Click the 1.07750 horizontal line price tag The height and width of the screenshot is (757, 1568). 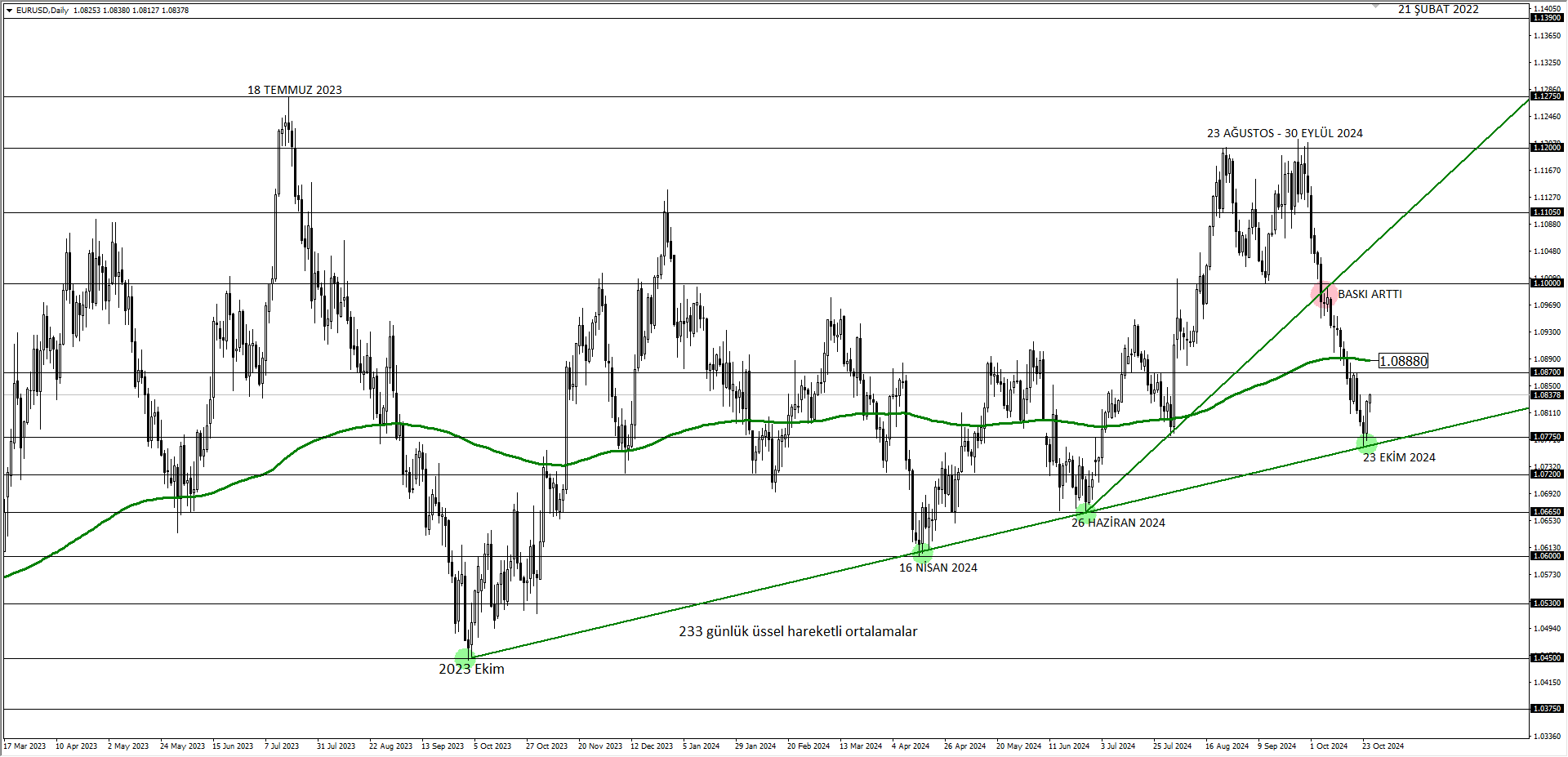(1547, 437)
